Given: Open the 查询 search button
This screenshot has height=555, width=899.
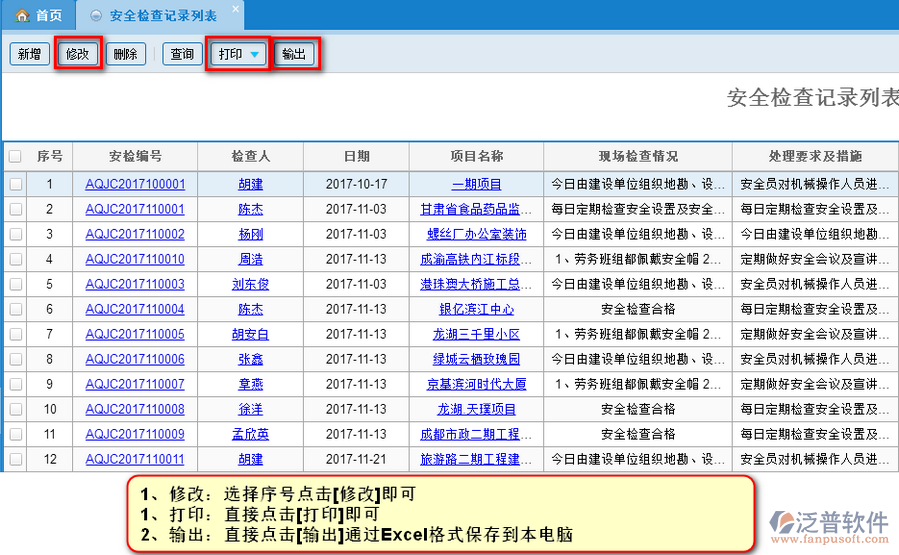Looking at the screenshot, I should (182, 54).
